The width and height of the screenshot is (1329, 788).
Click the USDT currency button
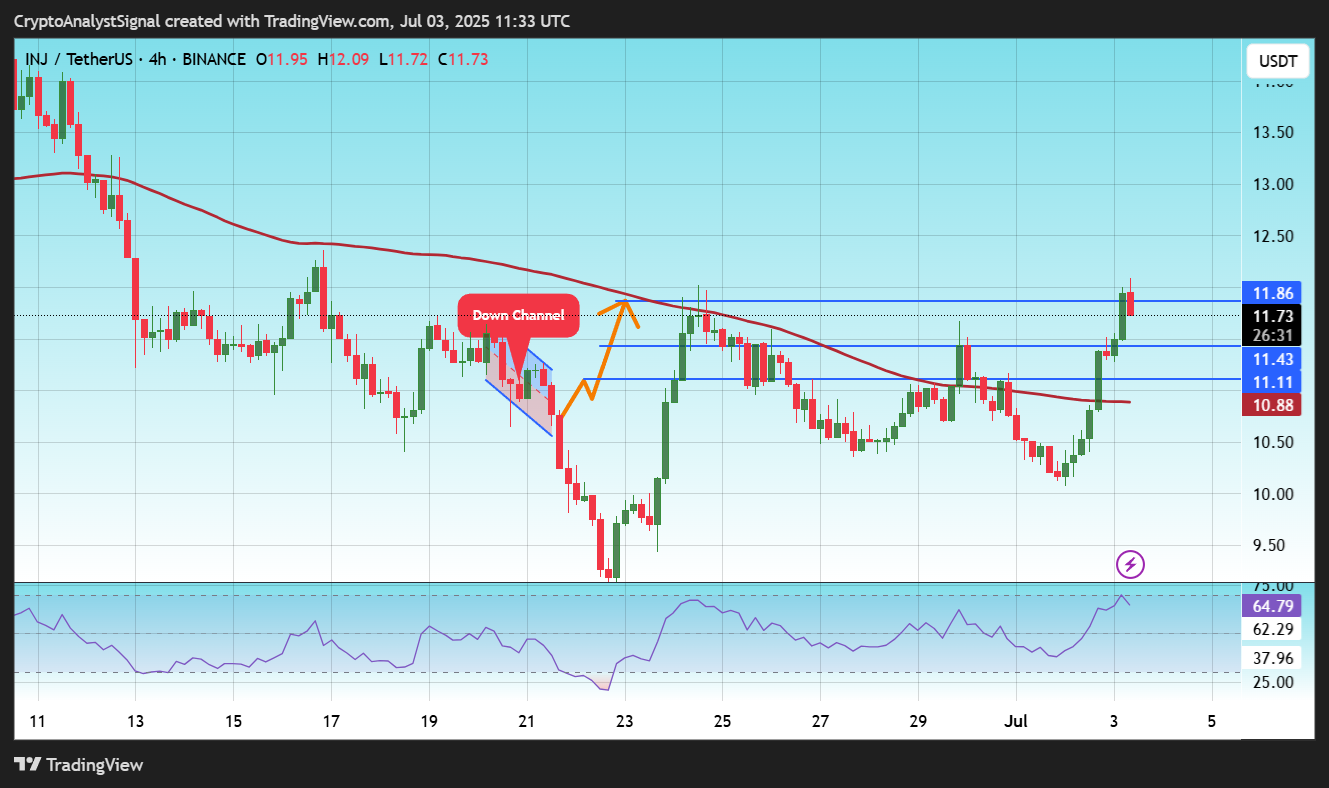pos(1278,62)
